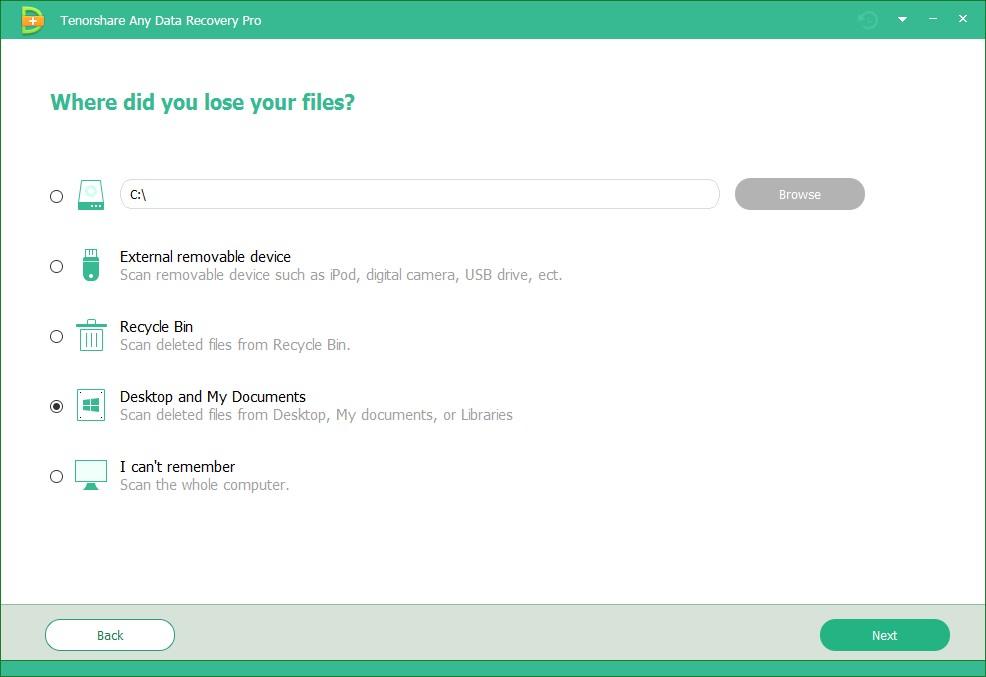
Task: Click the External removable device label
Action: click(x=205, y=256)
